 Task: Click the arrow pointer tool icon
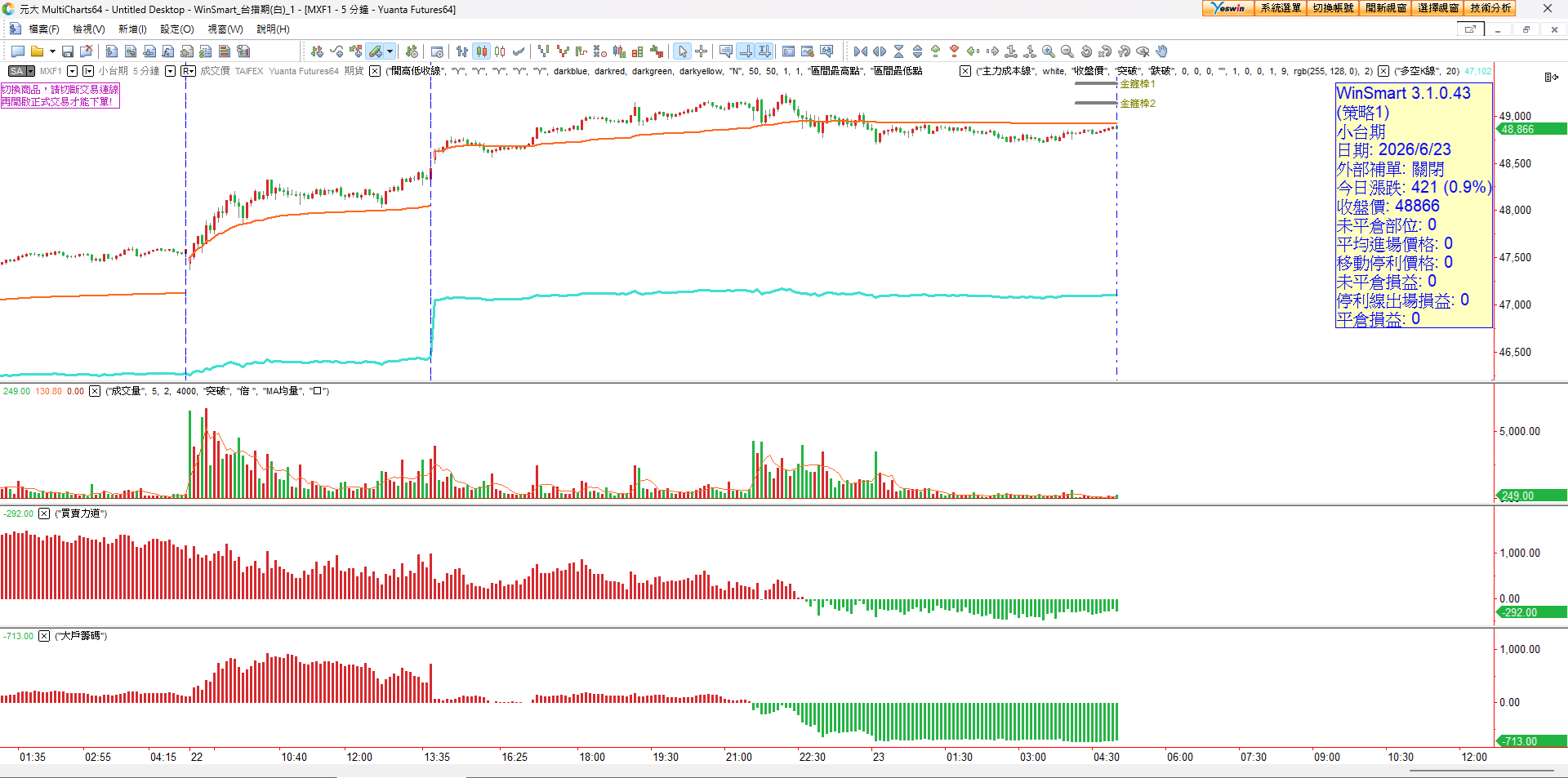coord(683,51)
